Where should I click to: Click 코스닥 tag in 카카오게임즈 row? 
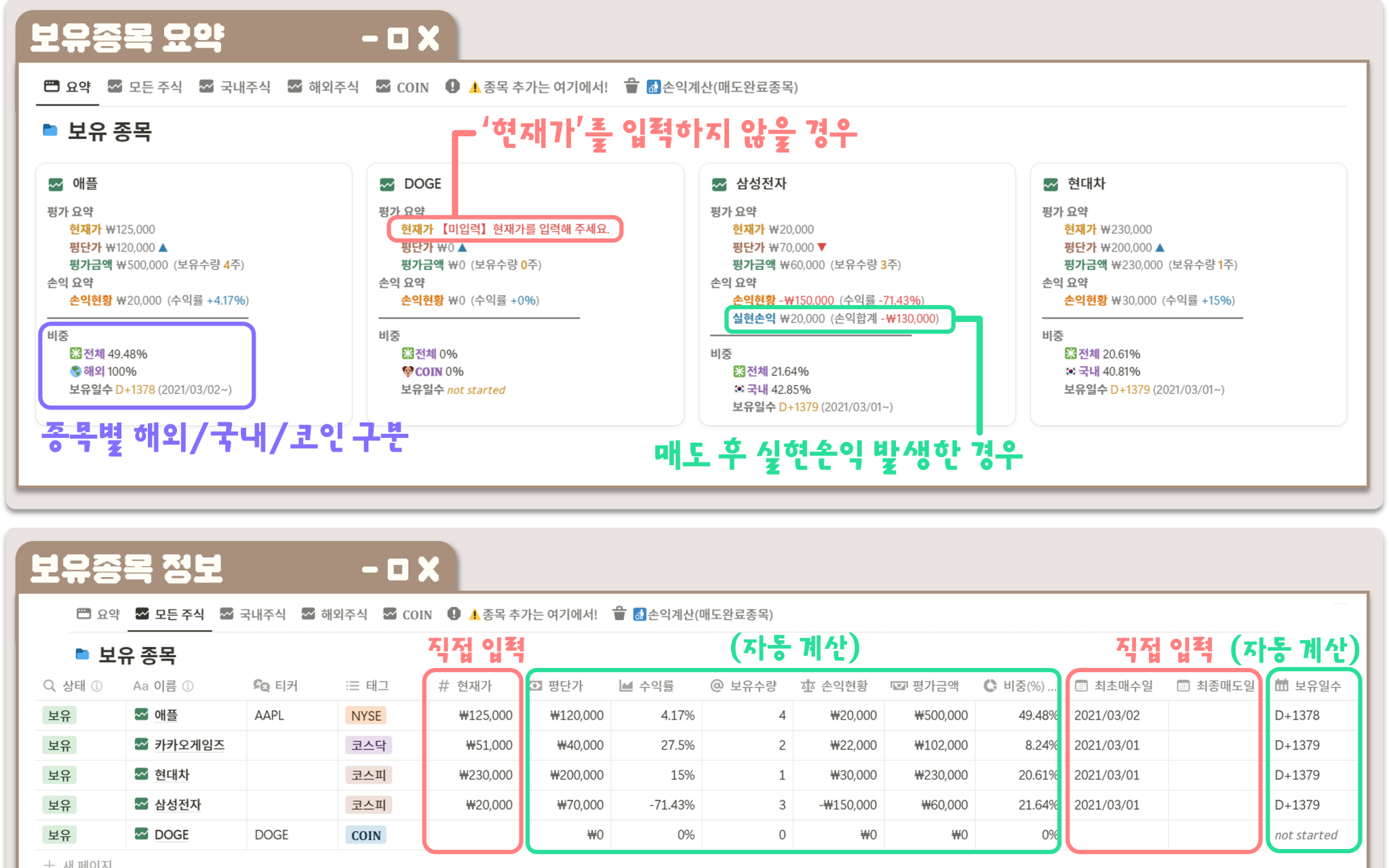click(x=368, y=745)
